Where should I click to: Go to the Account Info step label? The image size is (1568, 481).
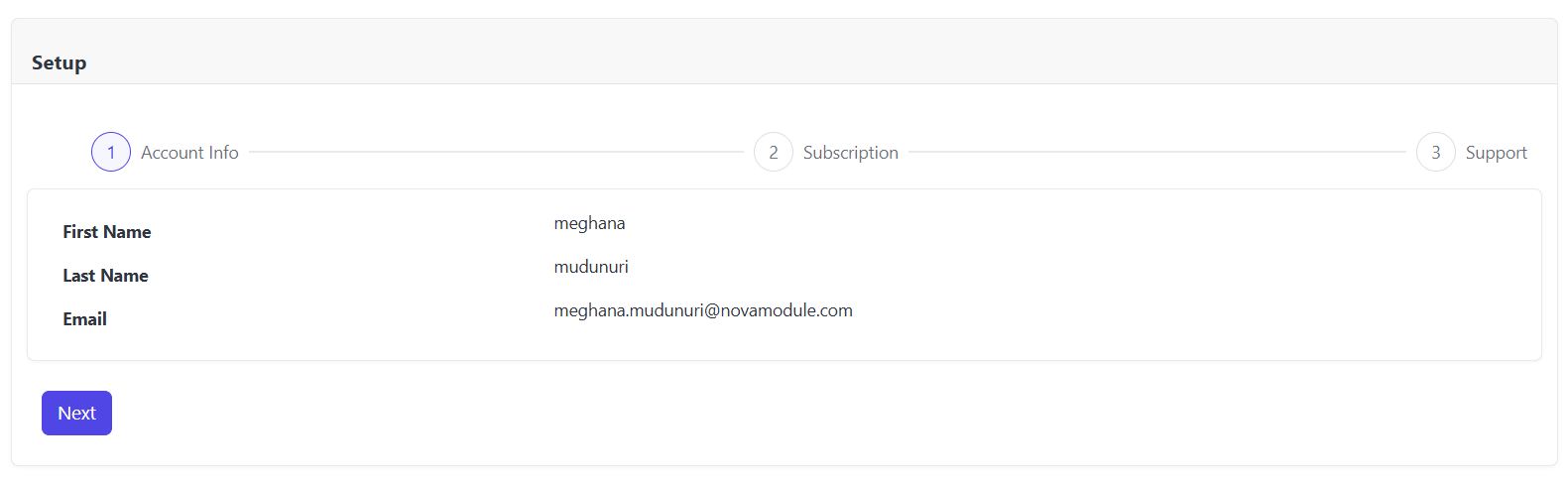coord(189,153)
